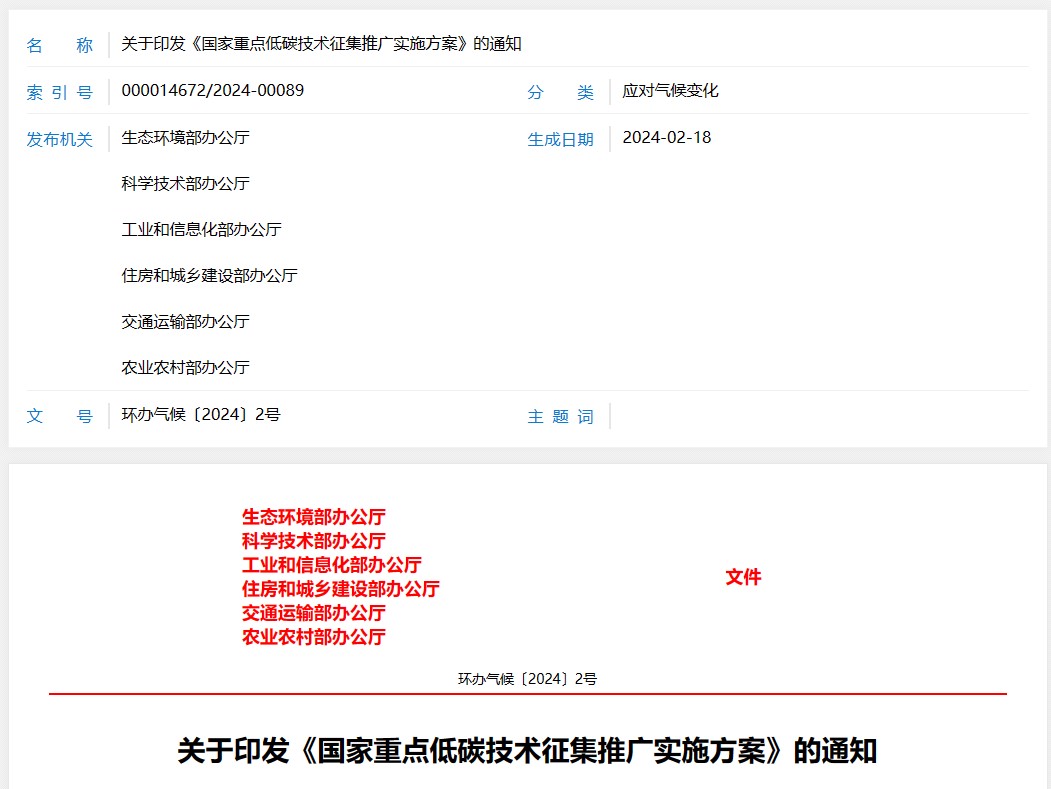
Task: Click centered document number above the red line
Action: point(527,679)
